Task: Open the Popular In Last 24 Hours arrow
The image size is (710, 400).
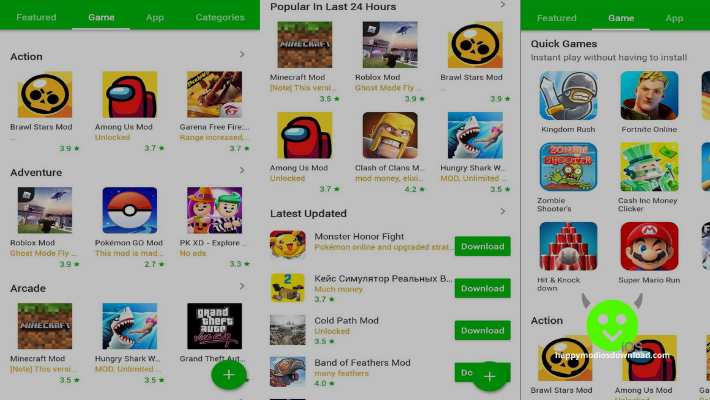Action: pos(503,5)
